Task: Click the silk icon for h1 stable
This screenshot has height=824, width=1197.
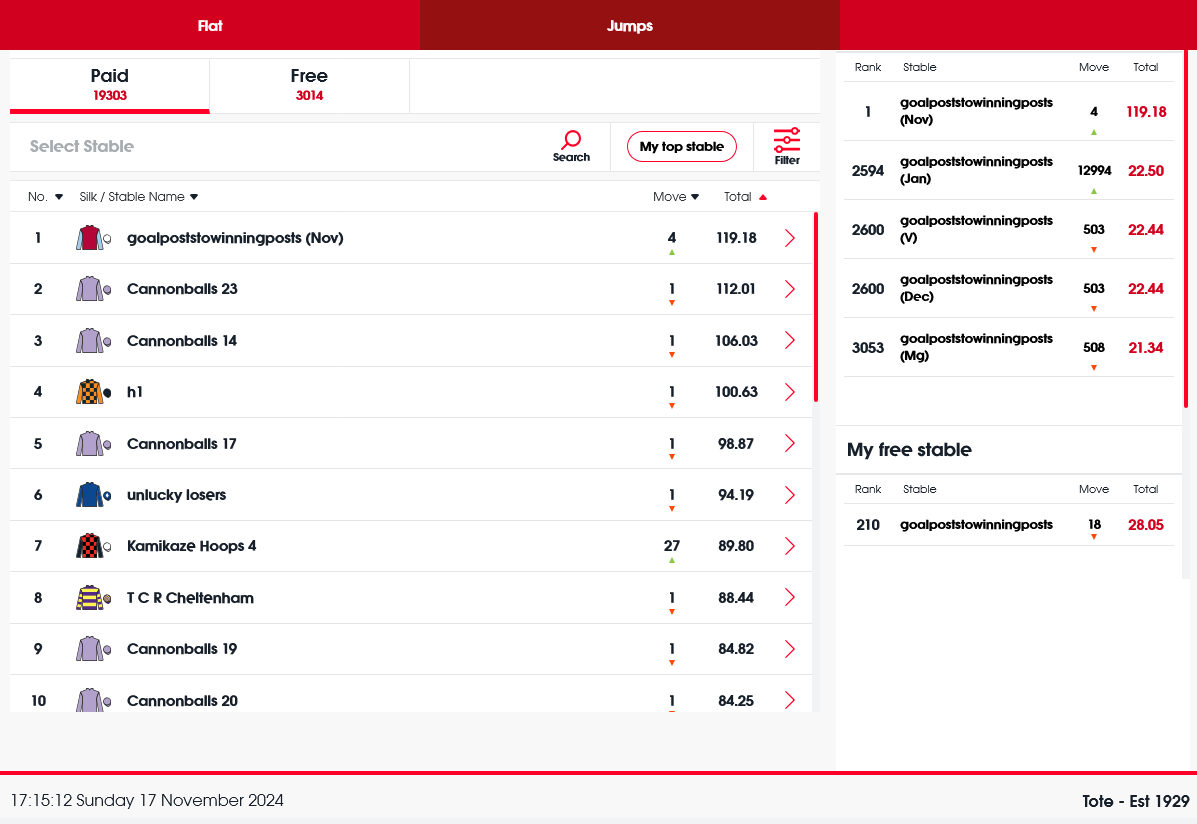Action: click(x=90, y=392)
